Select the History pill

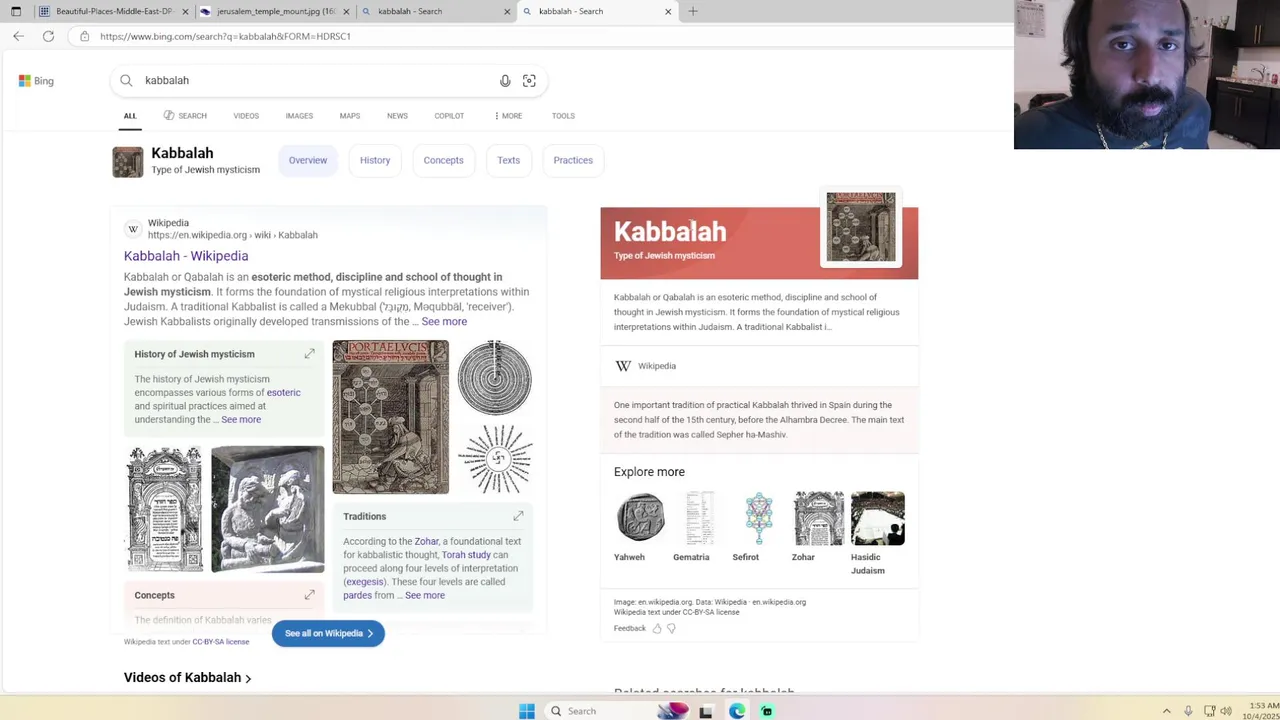click(375, 160)
